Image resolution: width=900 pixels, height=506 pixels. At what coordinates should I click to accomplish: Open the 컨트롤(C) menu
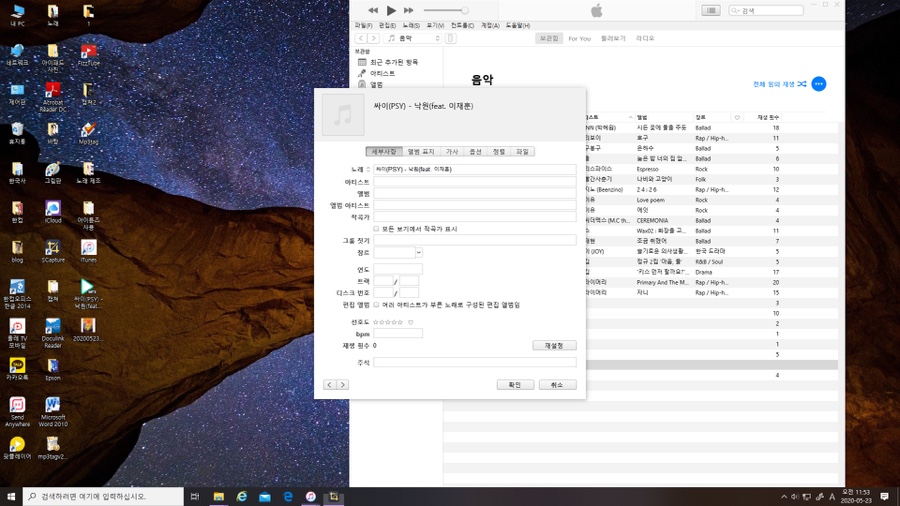point(462,25)
